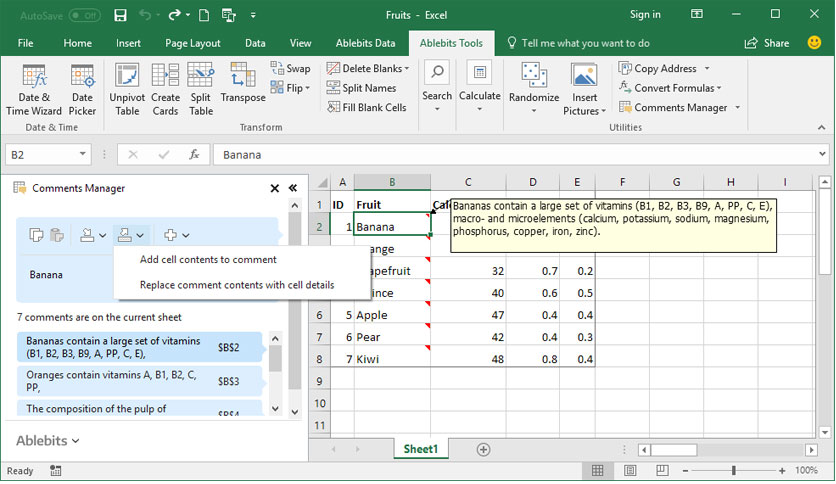Click the macro recording status icon
The image size is (836, 484).
[x=55, y=471]
